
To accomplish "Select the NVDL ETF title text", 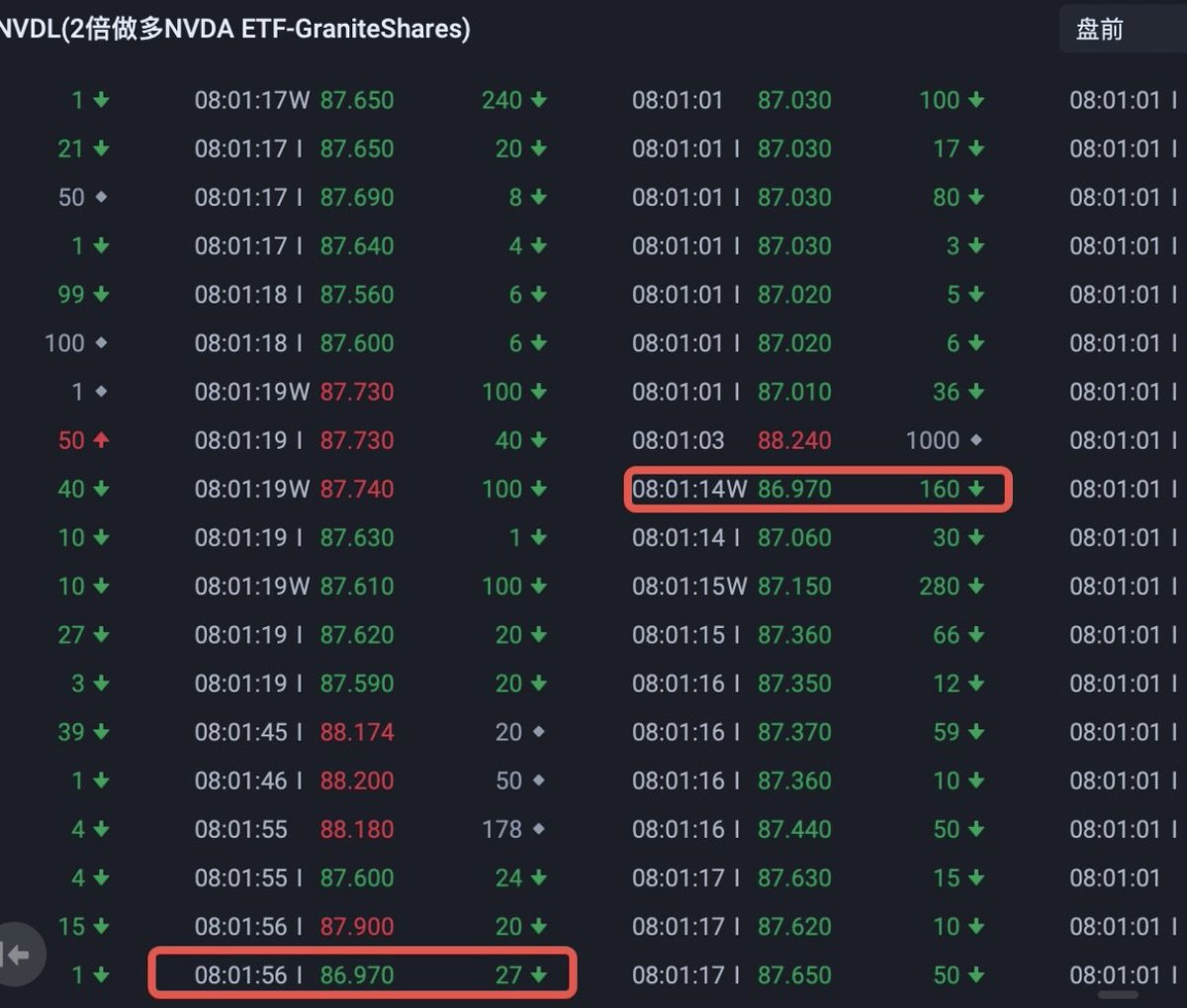I will [x=234, y=29].
